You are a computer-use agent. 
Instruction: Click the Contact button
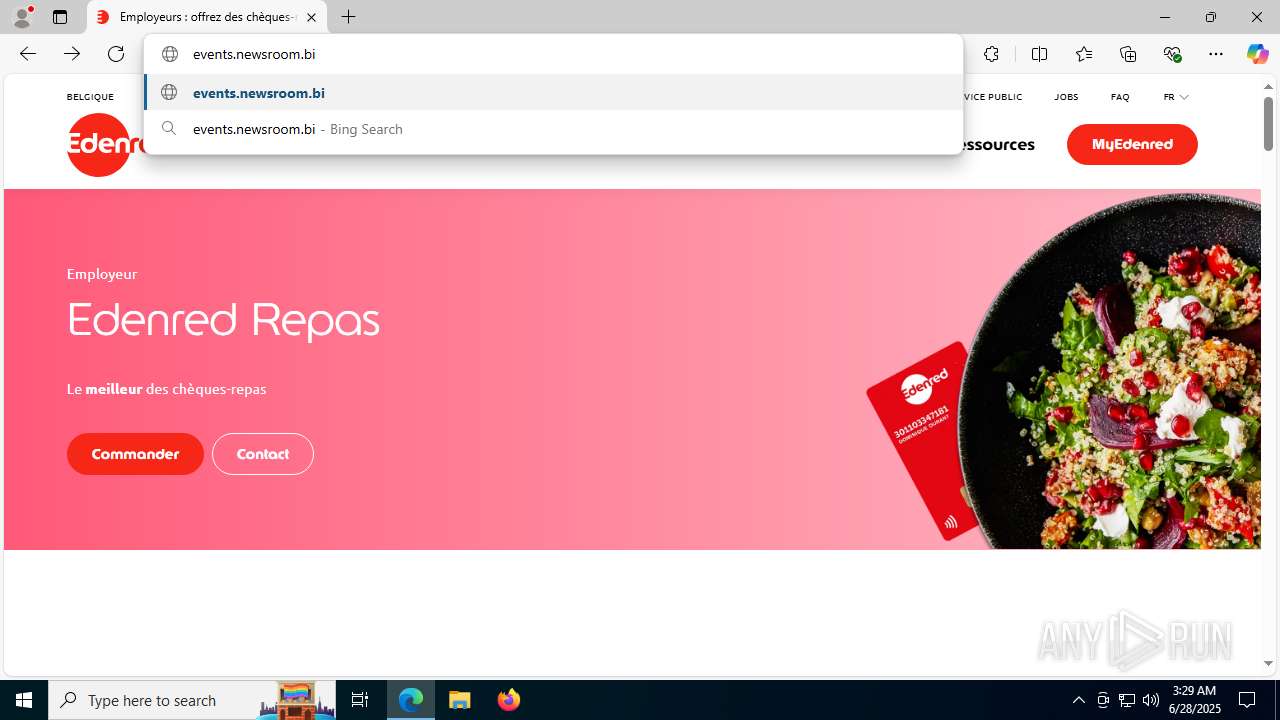(263, 454)
